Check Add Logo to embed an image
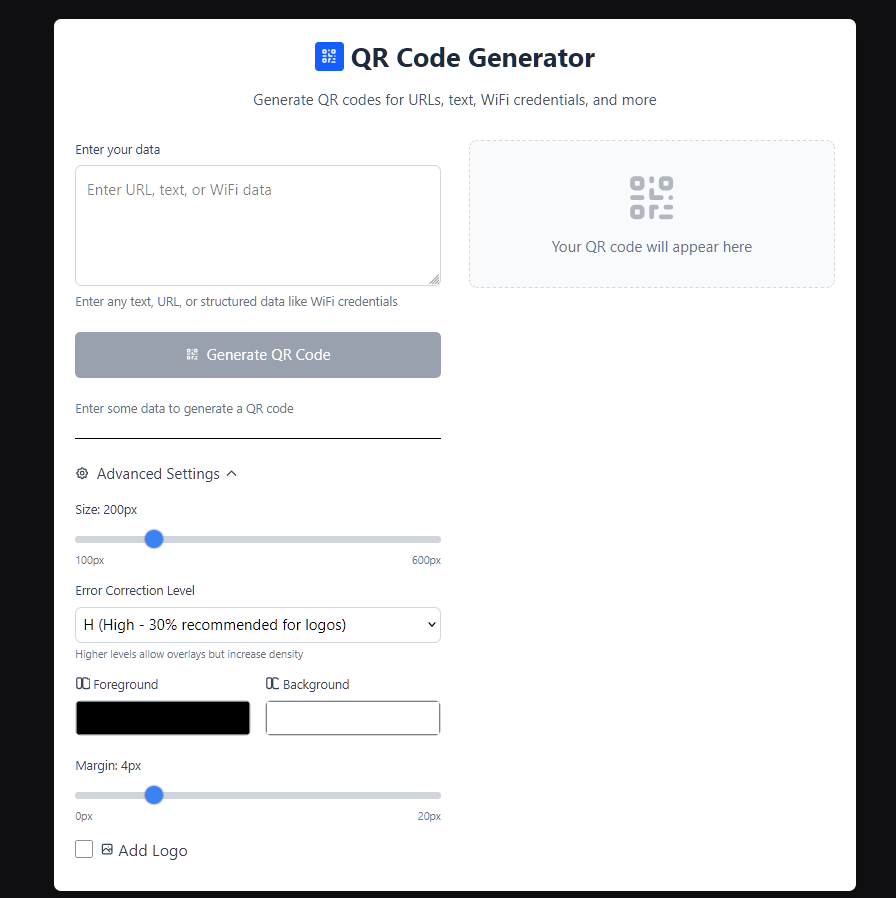Image resolution: width=896 pixels, height=898 pixels. point(84,848)
